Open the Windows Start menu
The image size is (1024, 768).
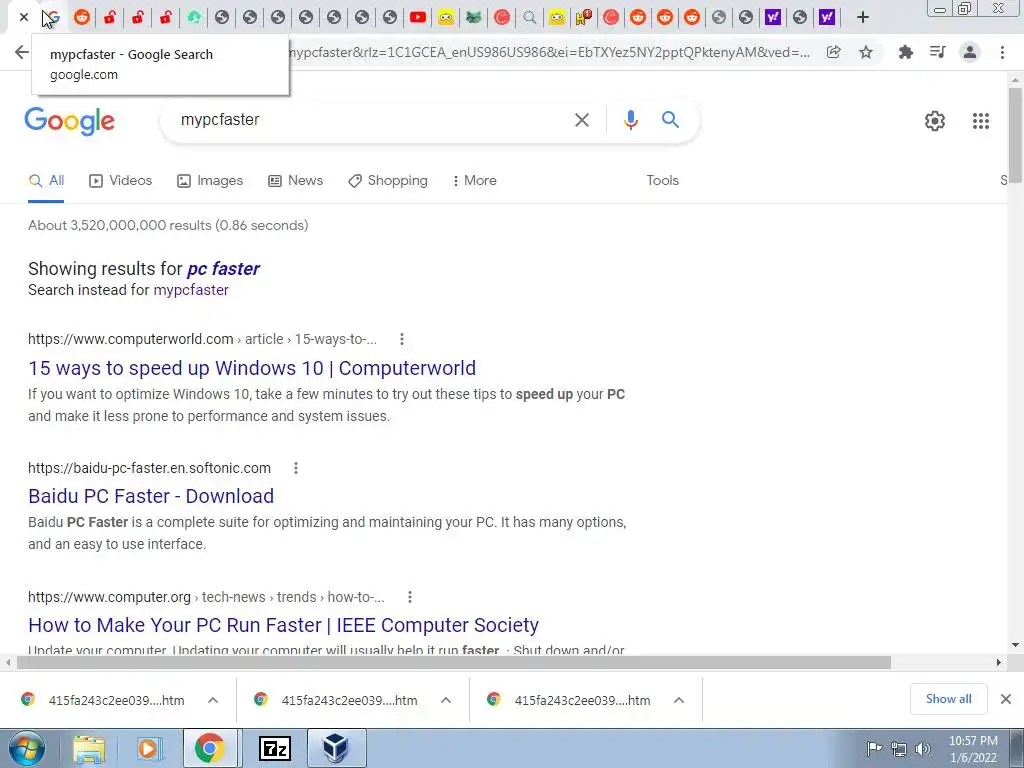(x=25, y=748)
